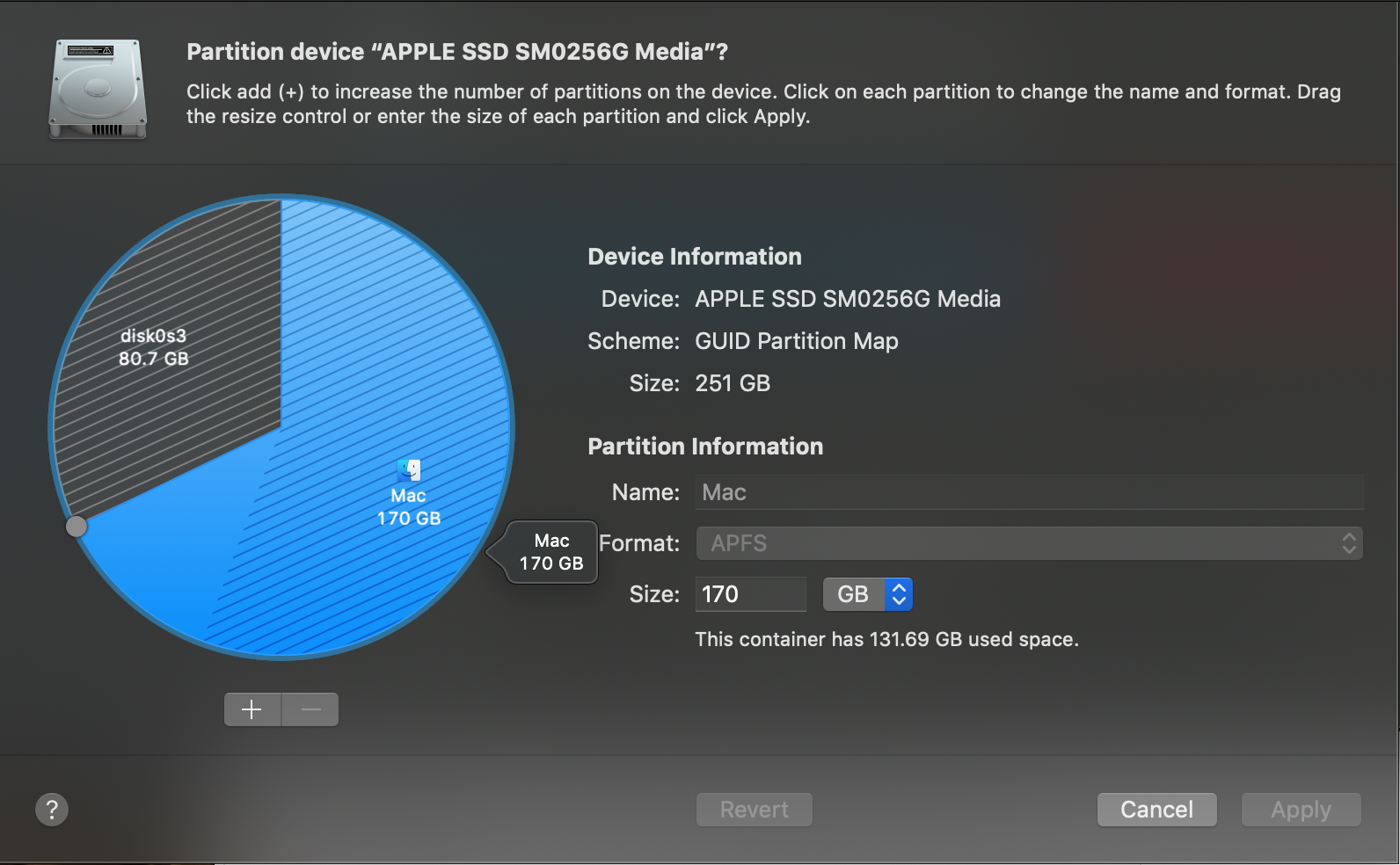The image size is (1400, 865).
Task: Click the Partition device dialog title
Action: click(457, 52)
